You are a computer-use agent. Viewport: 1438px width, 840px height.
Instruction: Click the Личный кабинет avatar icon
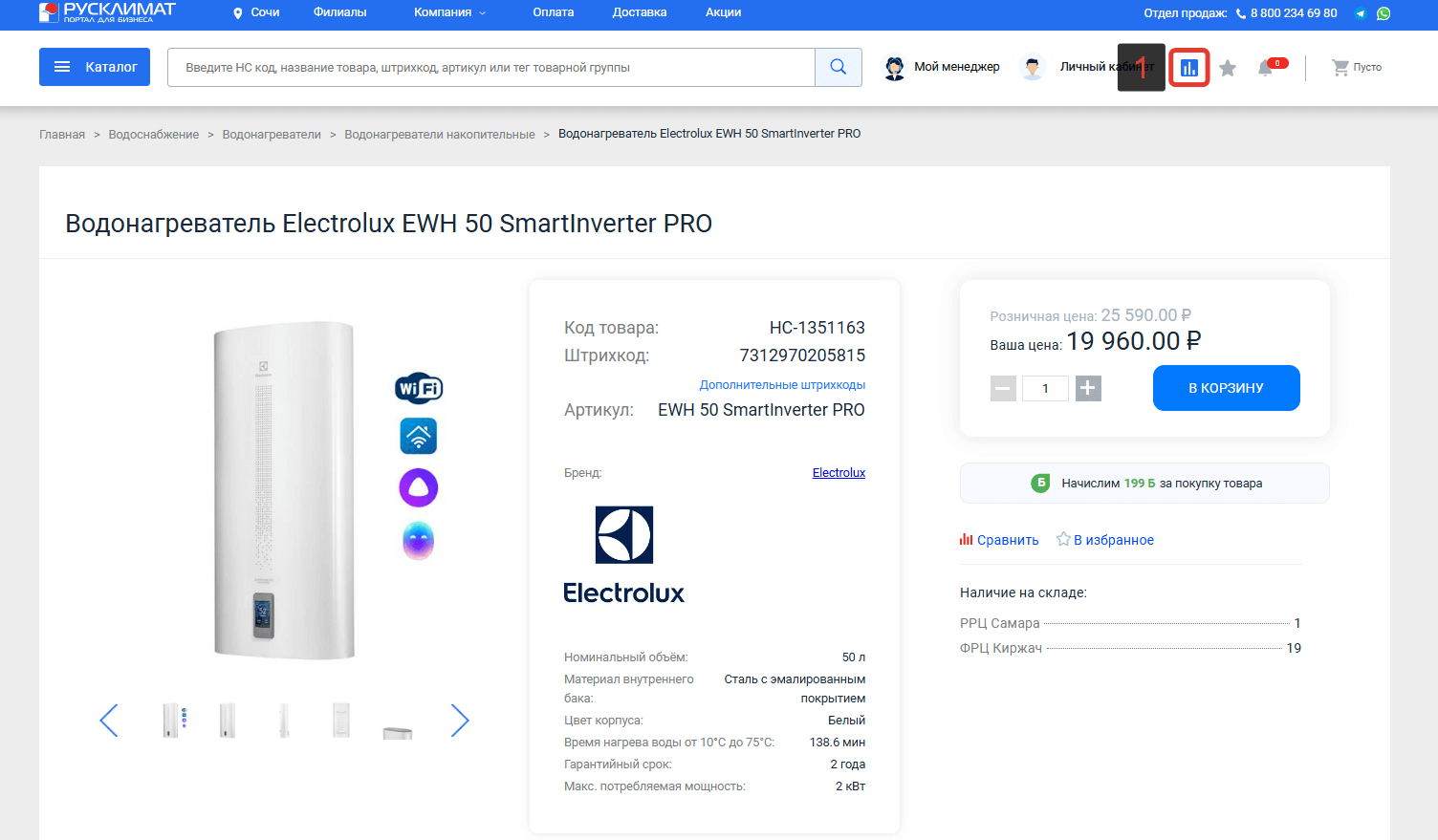click(1033, 68)
